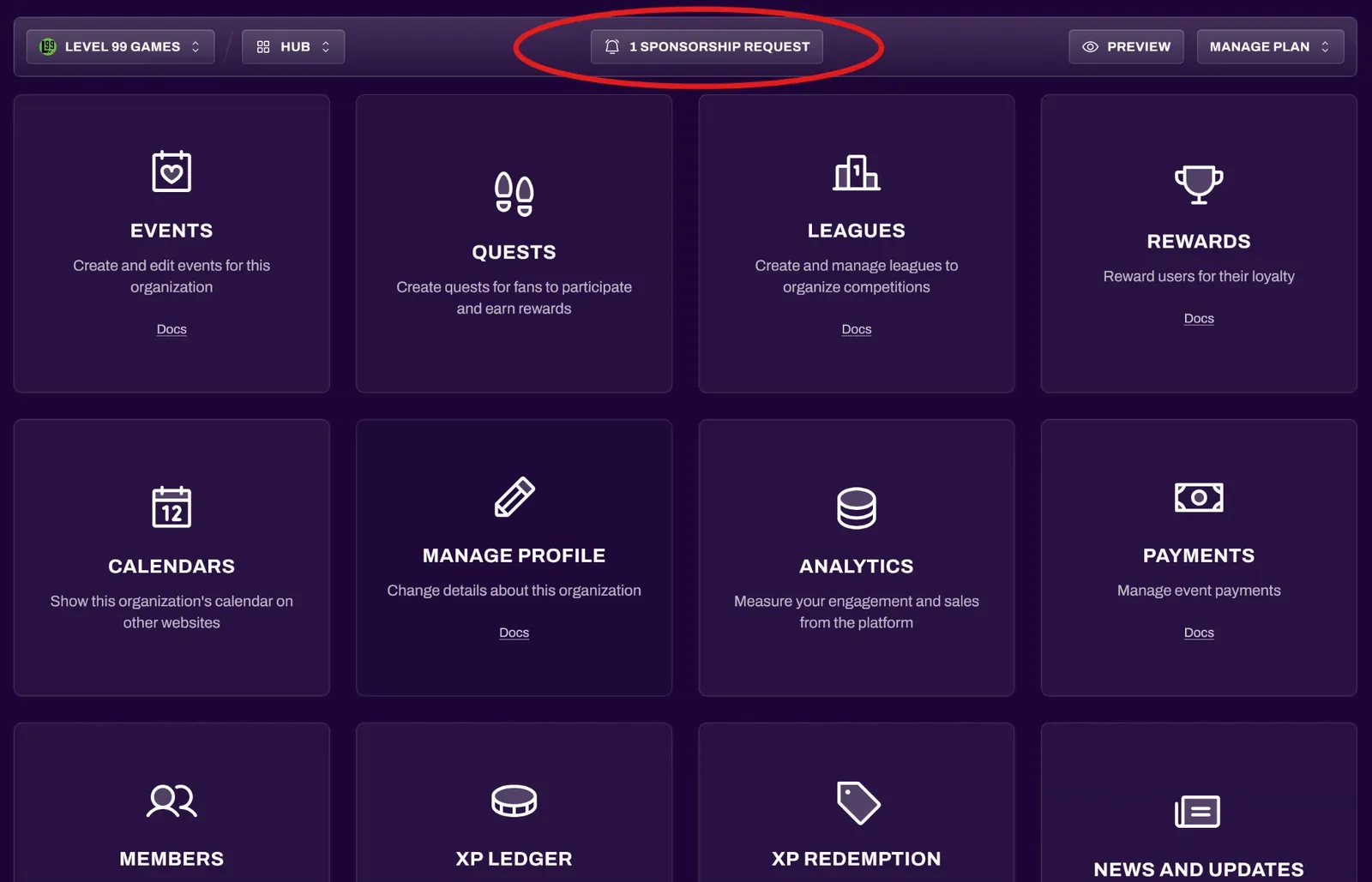Open the CALENDARS card heading
The image size is (1372, 882).
[171, 567]
